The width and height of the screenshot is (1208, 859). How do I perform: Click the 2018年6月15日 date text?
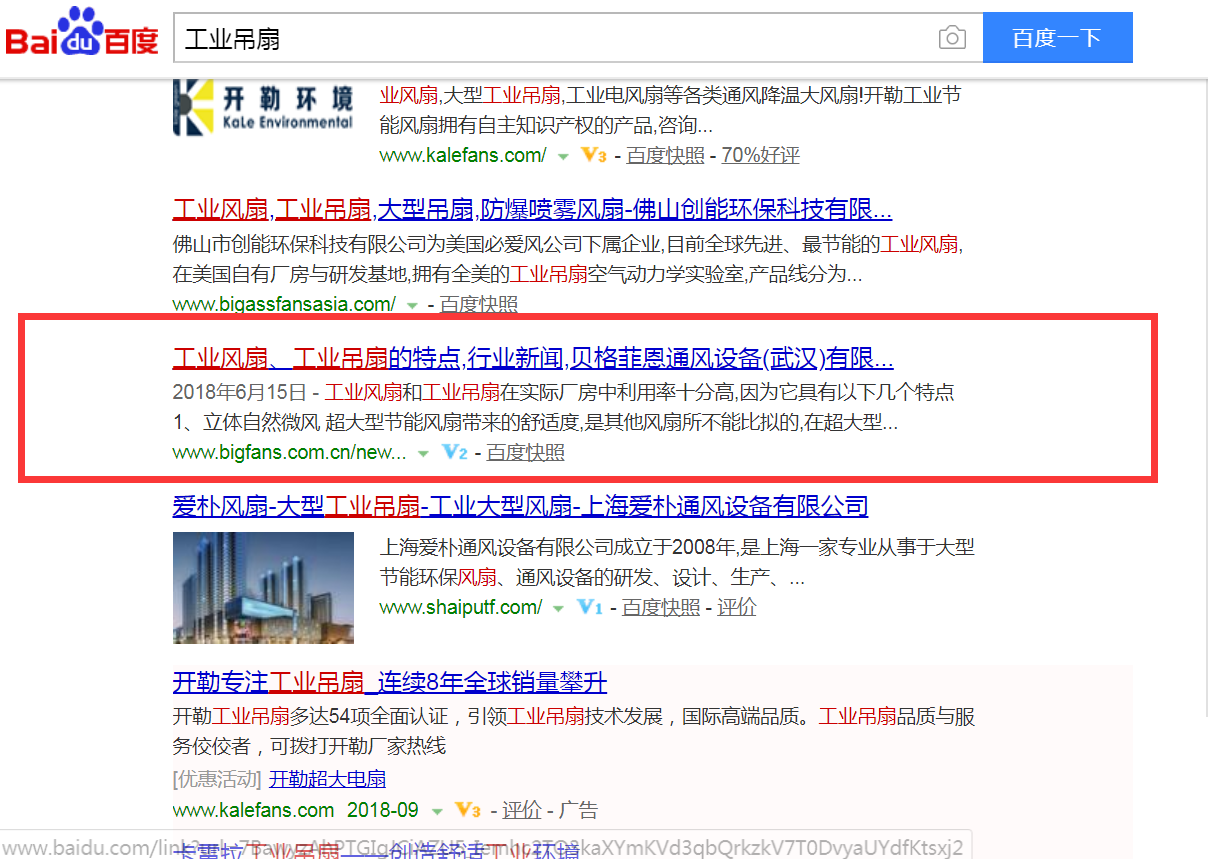240,392
